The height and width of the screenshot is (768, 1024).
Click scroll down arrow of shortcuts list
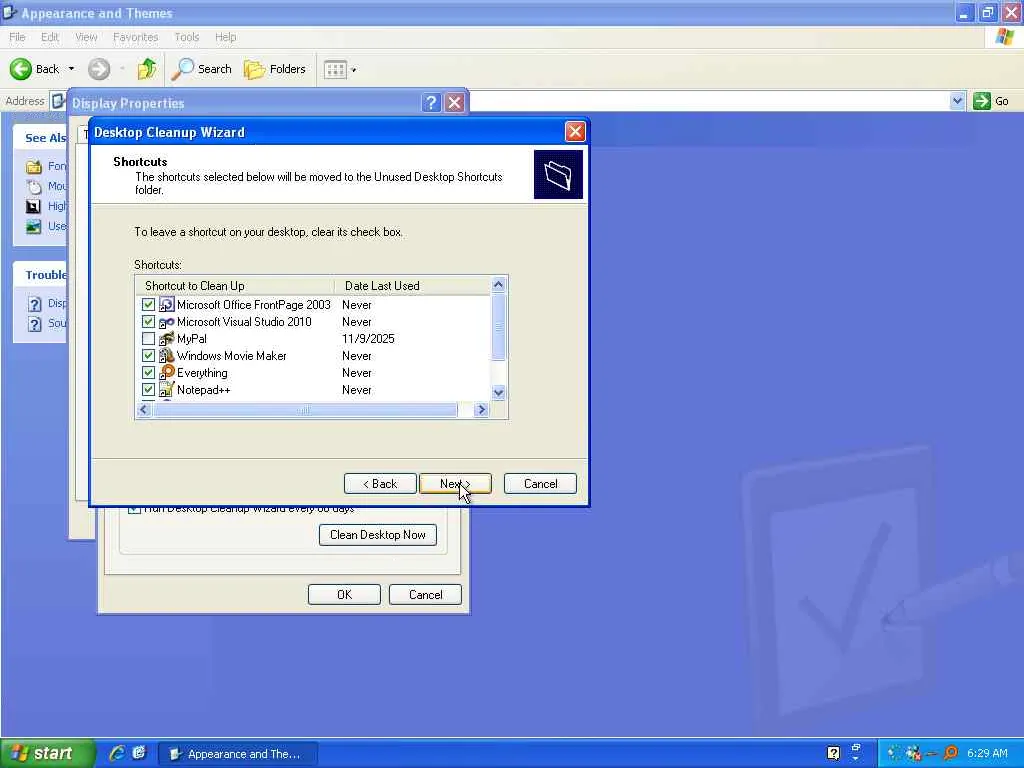point(498,392)
